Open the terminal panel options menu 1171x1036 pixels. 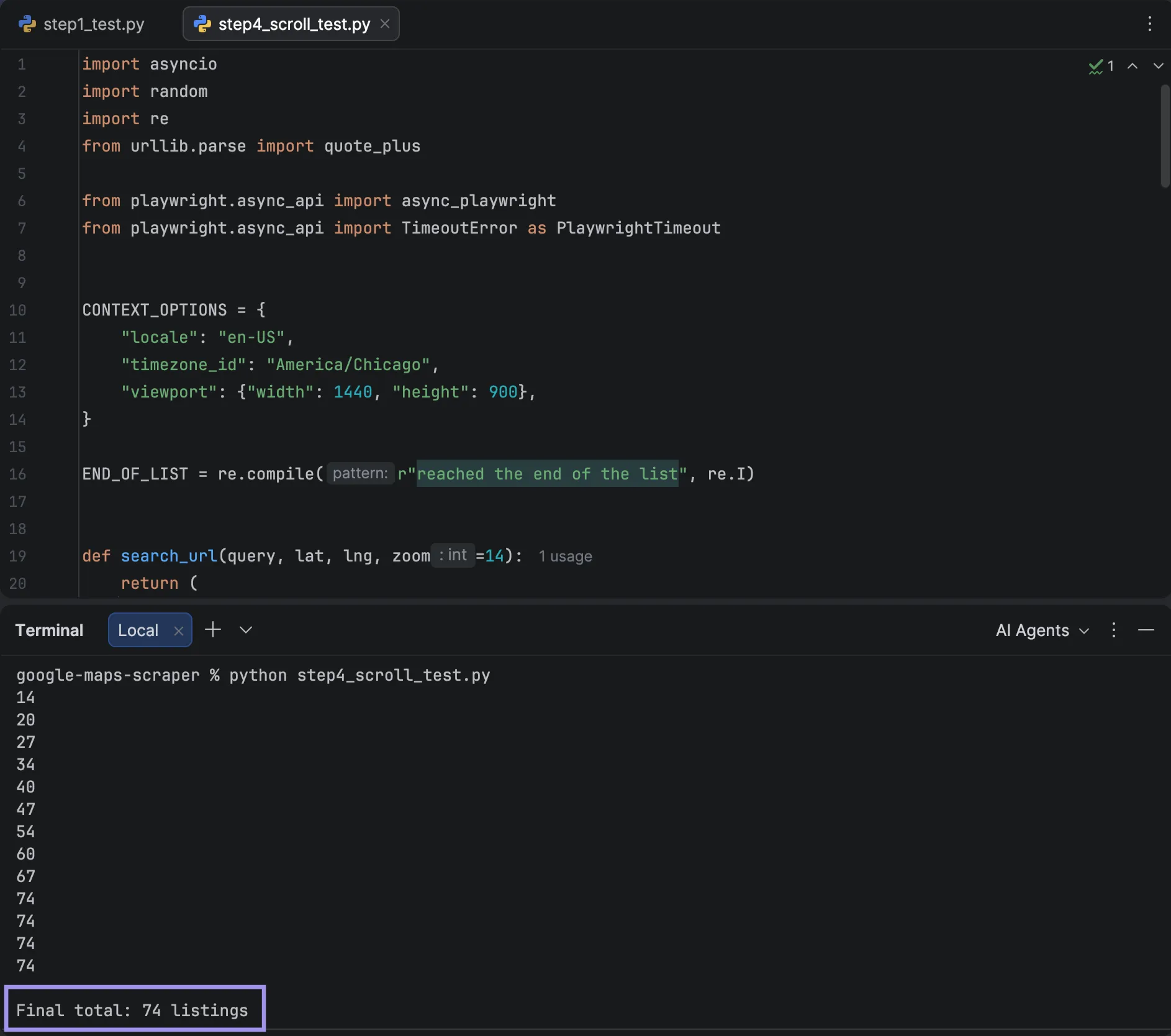click(x=1114, y=630)
